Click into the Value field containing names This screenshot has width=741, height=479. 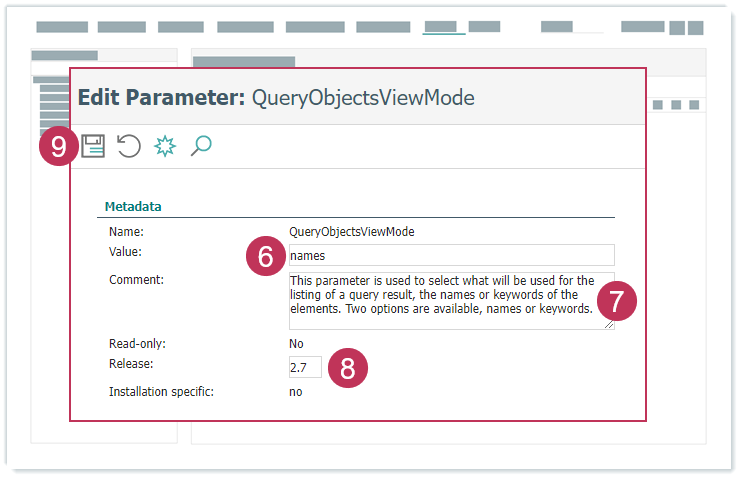coord(450,255)
